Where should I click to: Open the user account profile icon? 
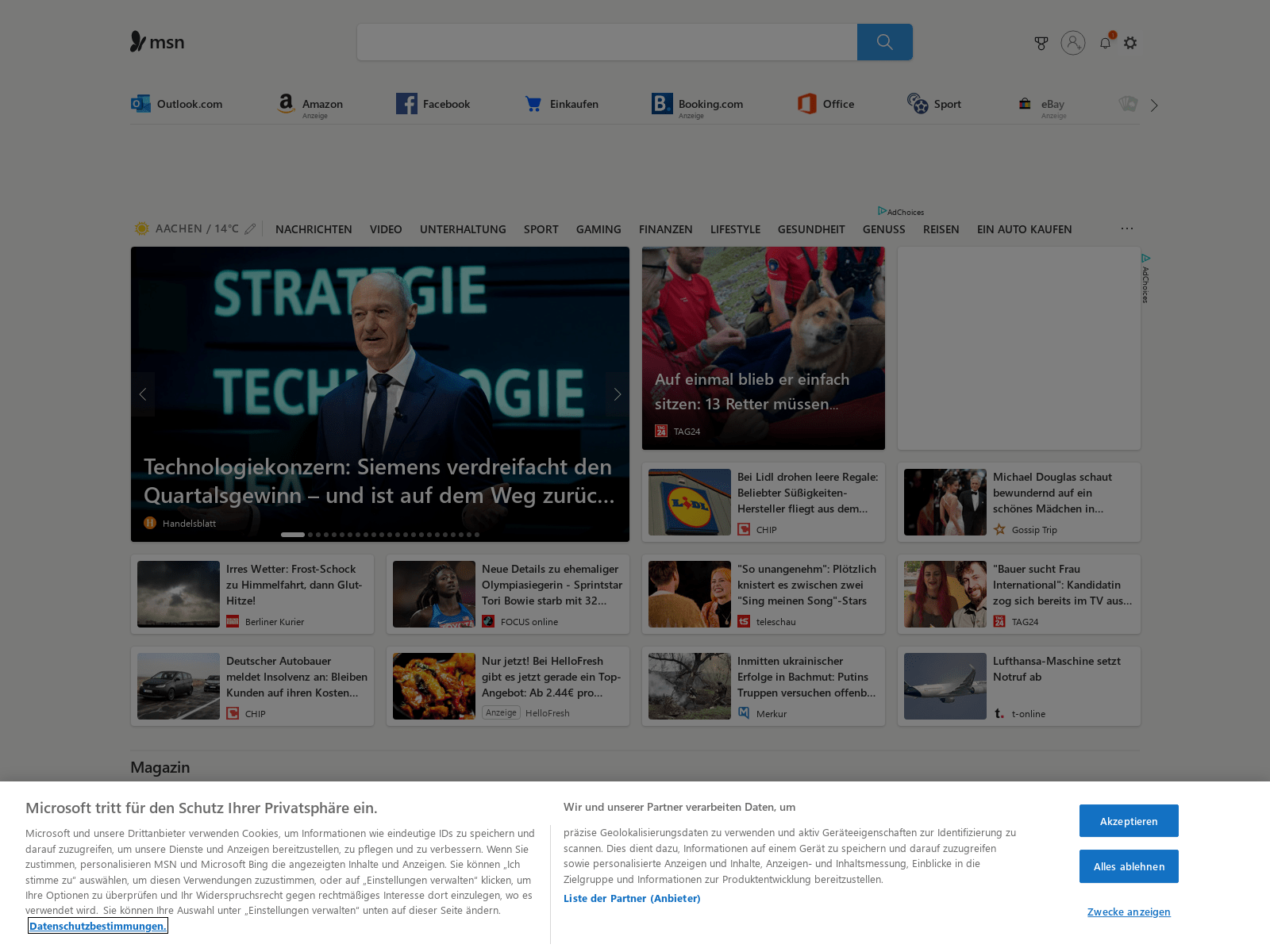[1073, 43]
